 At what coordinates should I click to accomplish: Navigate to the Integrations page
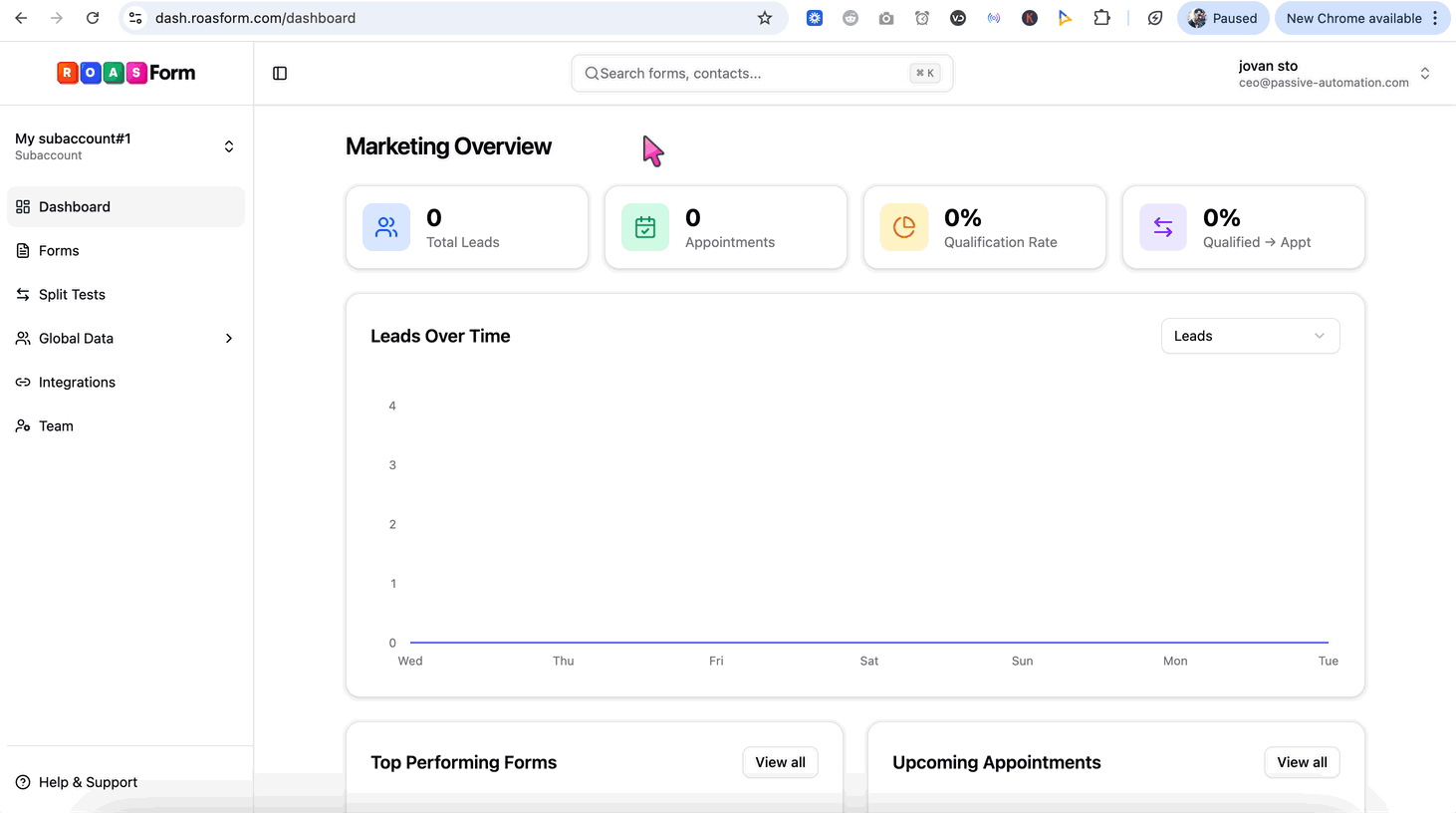77,383
